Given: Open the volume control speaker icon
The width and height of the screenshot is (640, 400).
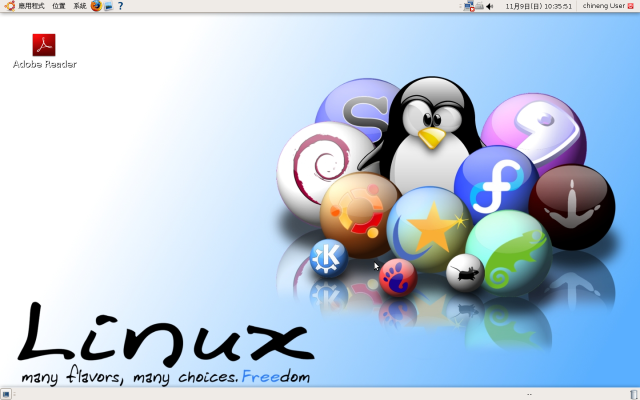Looking at the screenshot, I should 490,6.
